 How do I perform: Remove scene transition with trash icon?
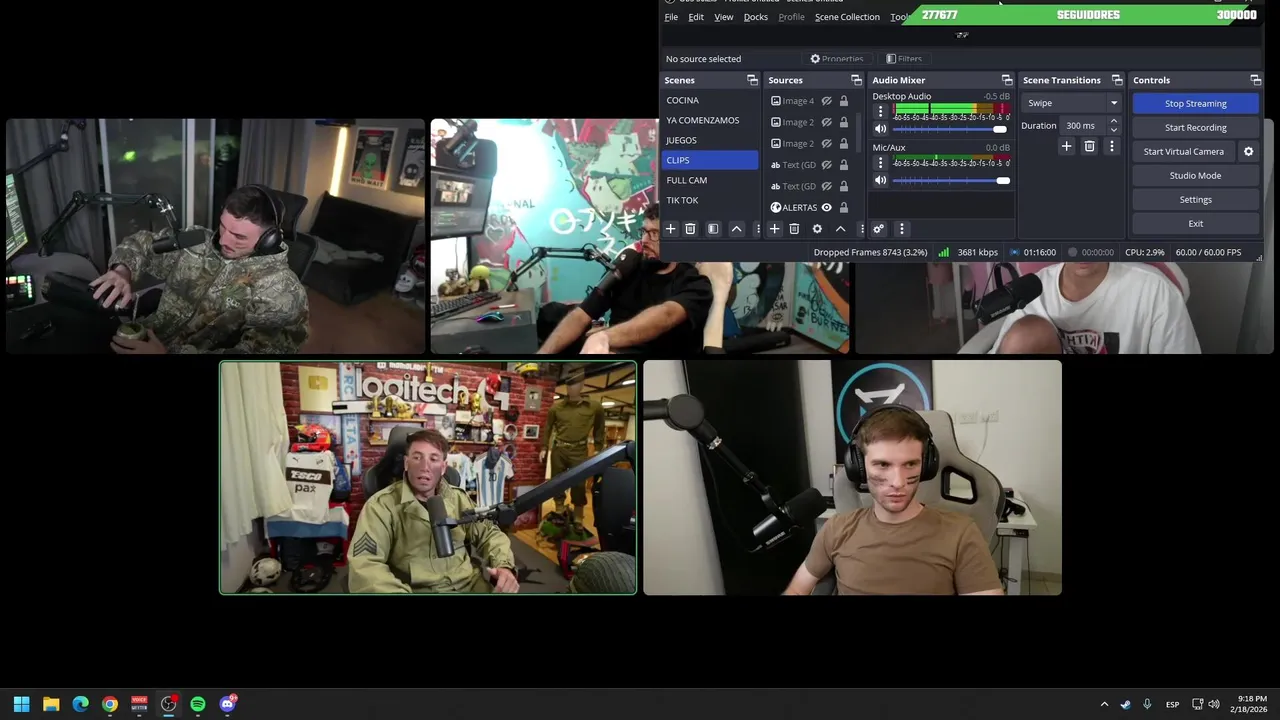tap(1089, 147)
